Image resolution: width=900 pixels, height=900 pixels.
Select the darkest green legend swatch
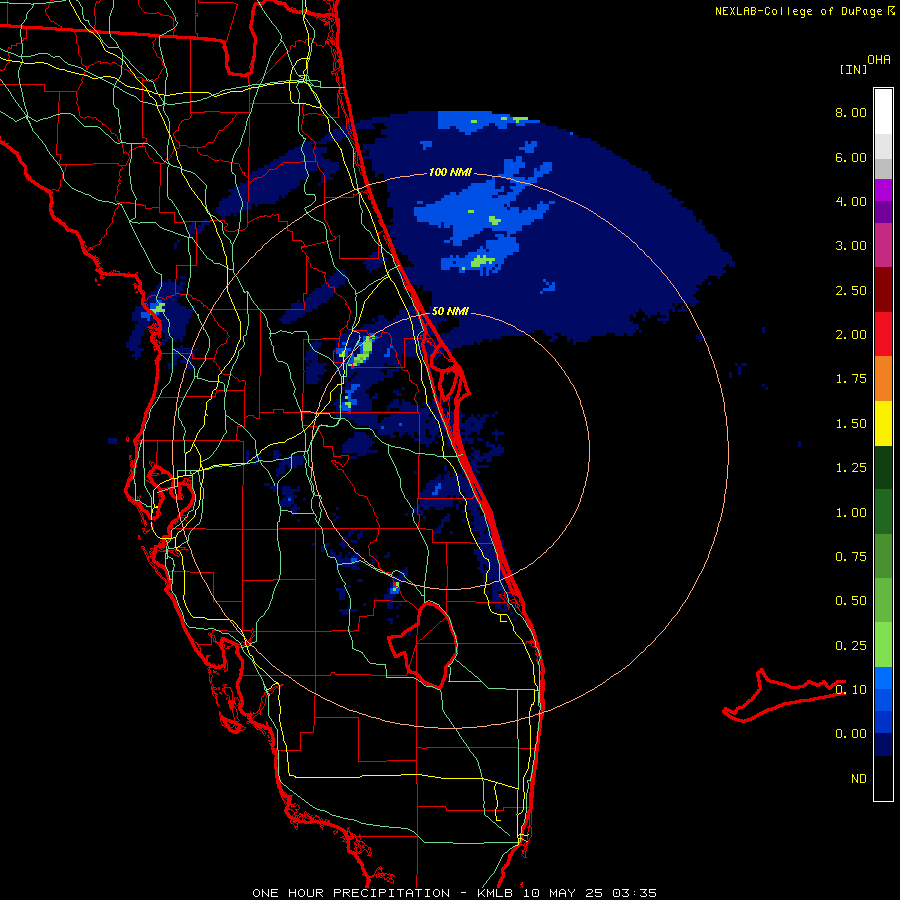pyautogui.click(x=883, y=468)
